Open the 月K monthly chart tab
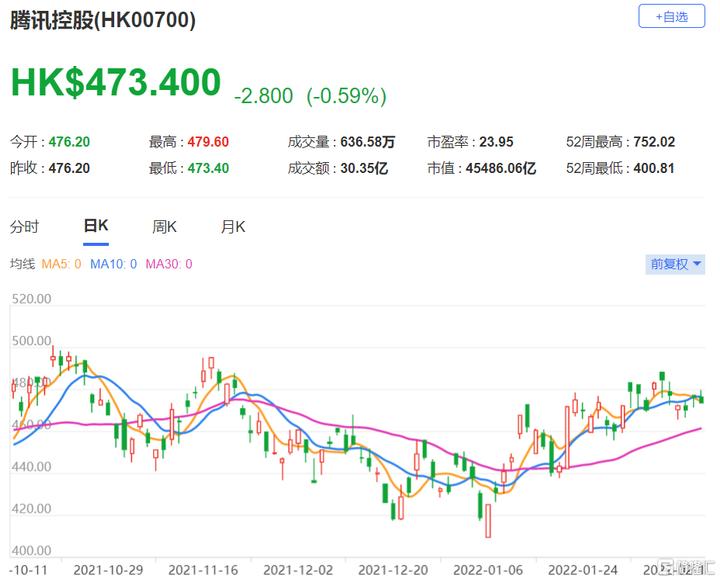 click(233, 226)
